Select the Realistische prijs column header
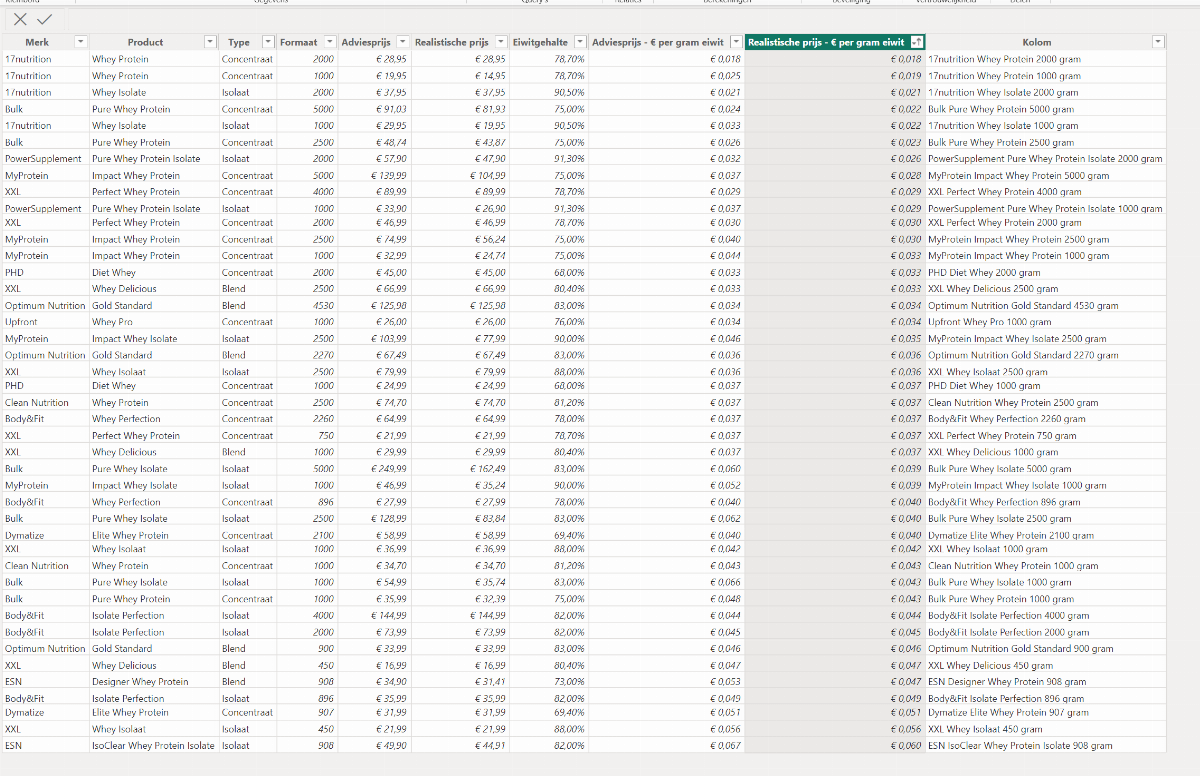The width and height of the screenshot is (1200, 776). click(452, 42)
